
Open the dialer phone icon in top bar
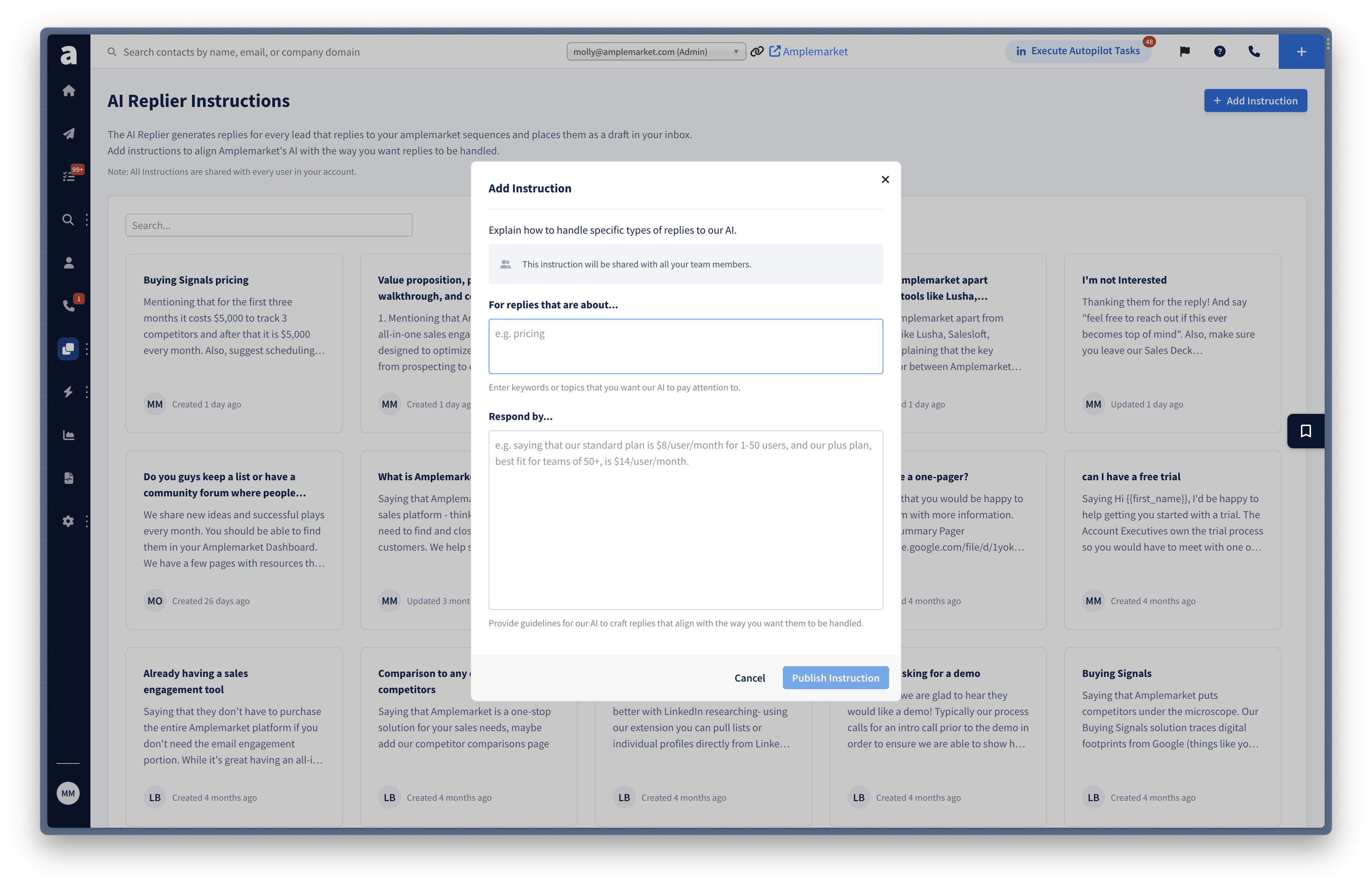(x=1254, y=51)
